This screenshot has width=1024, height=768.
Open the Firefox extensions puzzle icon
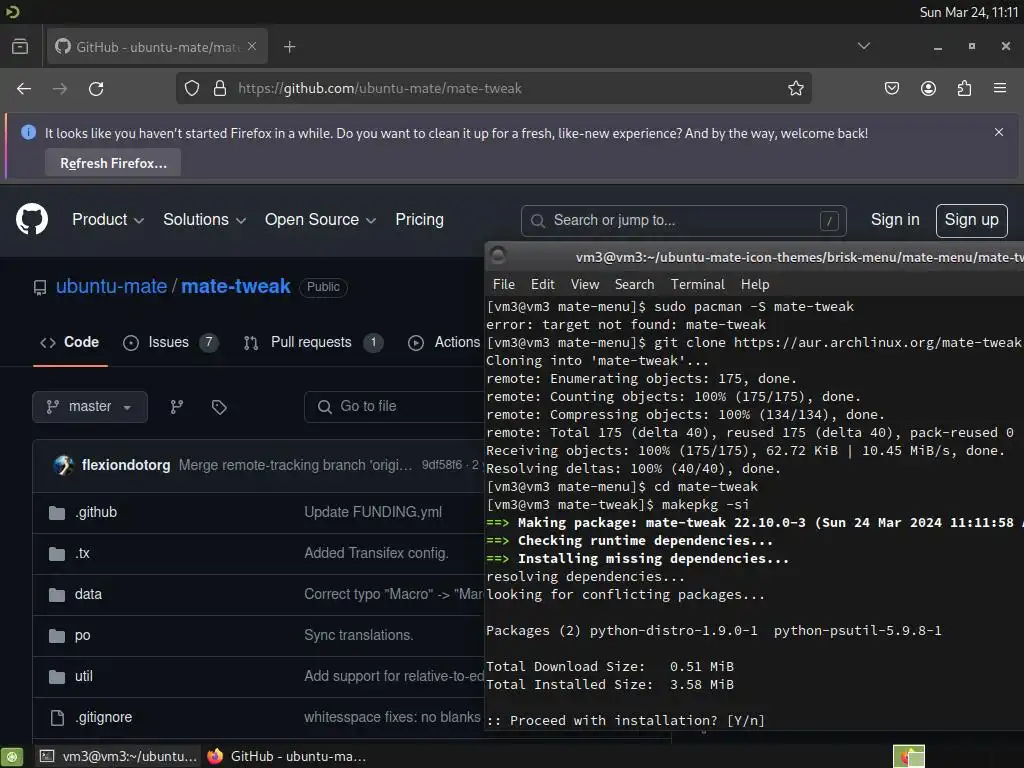click(964, 88)
